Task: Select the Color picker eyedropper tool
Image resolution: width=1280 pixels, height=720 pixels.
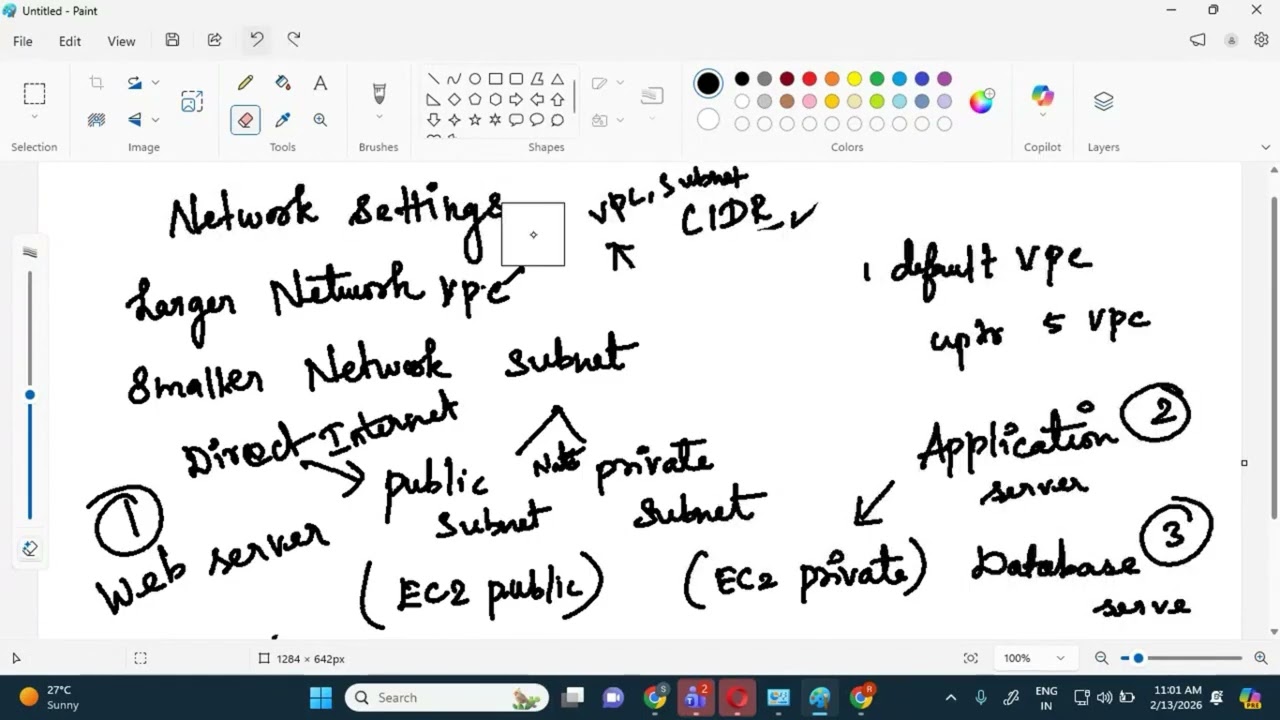Action: (x=283, y=120)
